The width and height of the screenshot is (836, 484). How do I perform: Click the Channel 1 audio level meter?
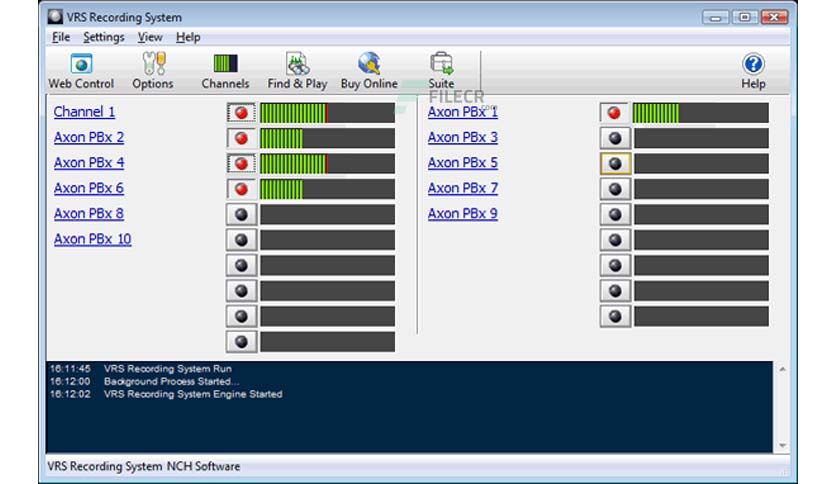(327, 113)
